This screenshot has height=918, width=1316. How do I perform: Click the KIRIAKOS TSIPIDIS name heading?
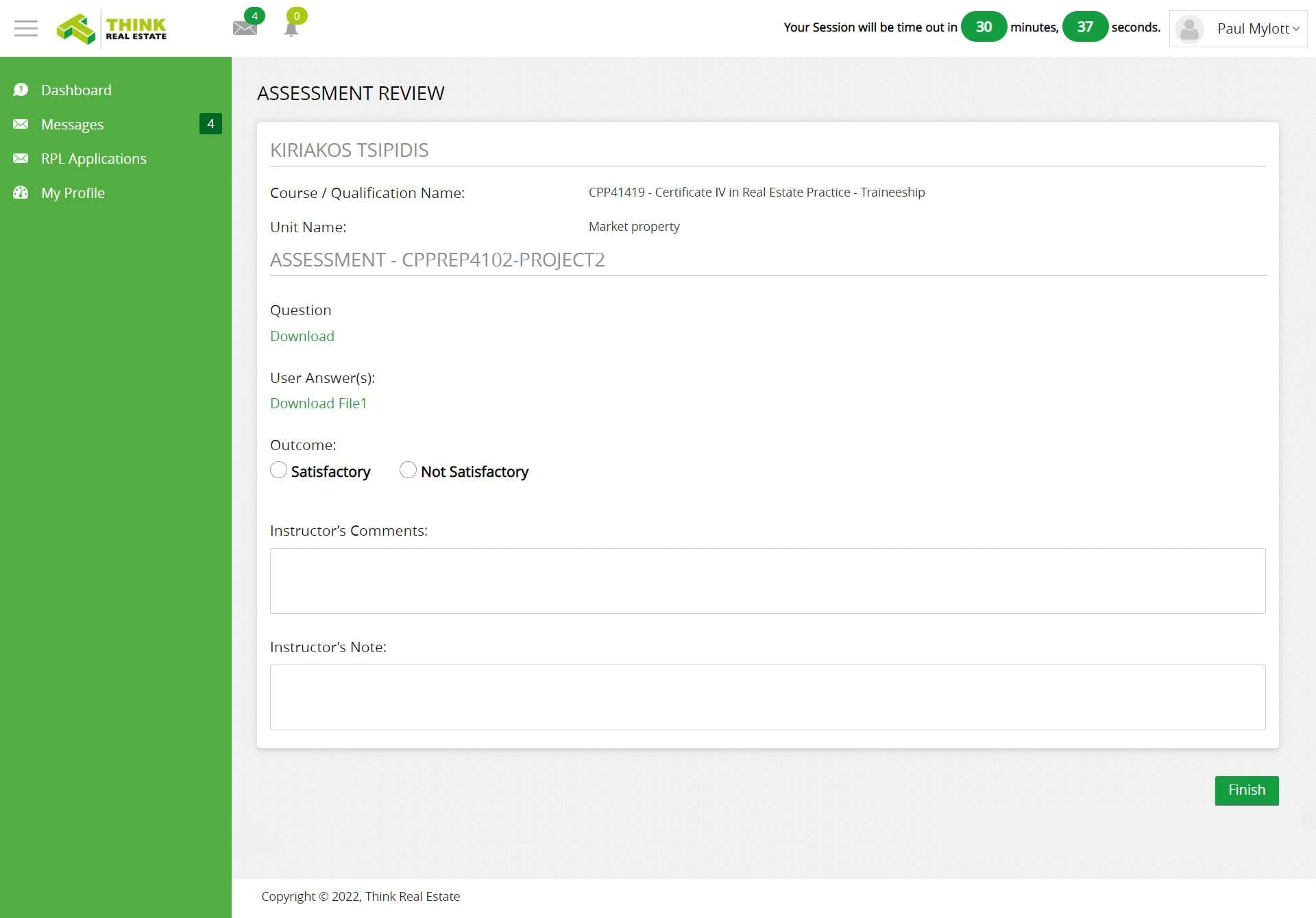click(349, 150)
